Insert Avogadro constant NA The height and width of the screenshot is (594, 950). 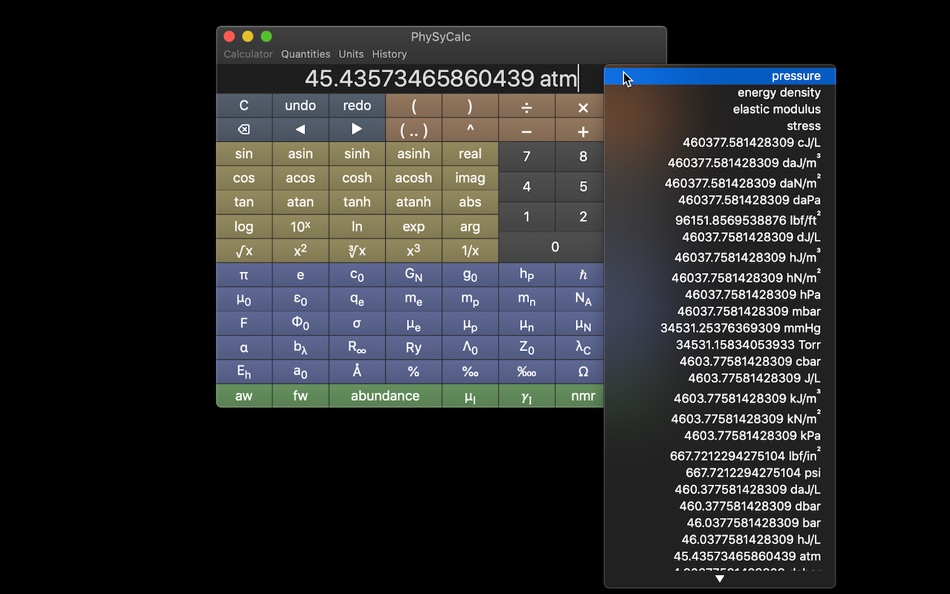(583, 299)
